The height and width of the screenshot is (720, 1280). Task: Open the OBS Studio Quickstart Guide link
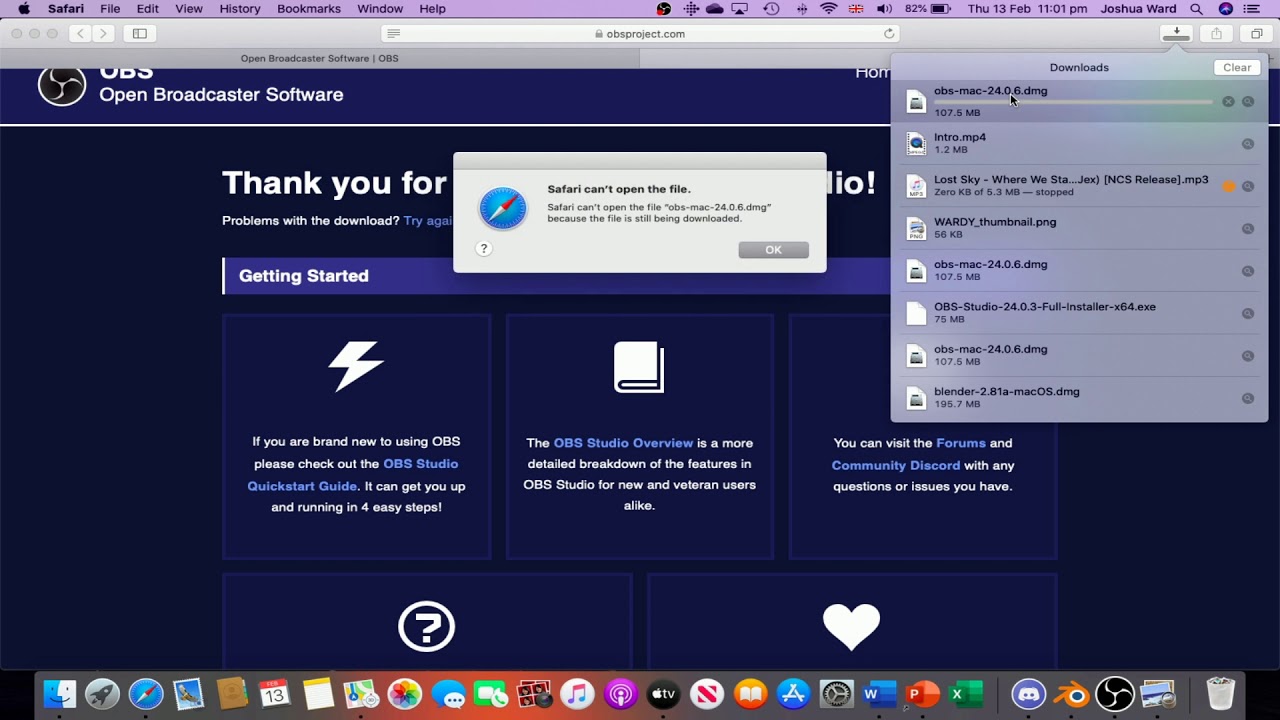(x=353, y=475)
